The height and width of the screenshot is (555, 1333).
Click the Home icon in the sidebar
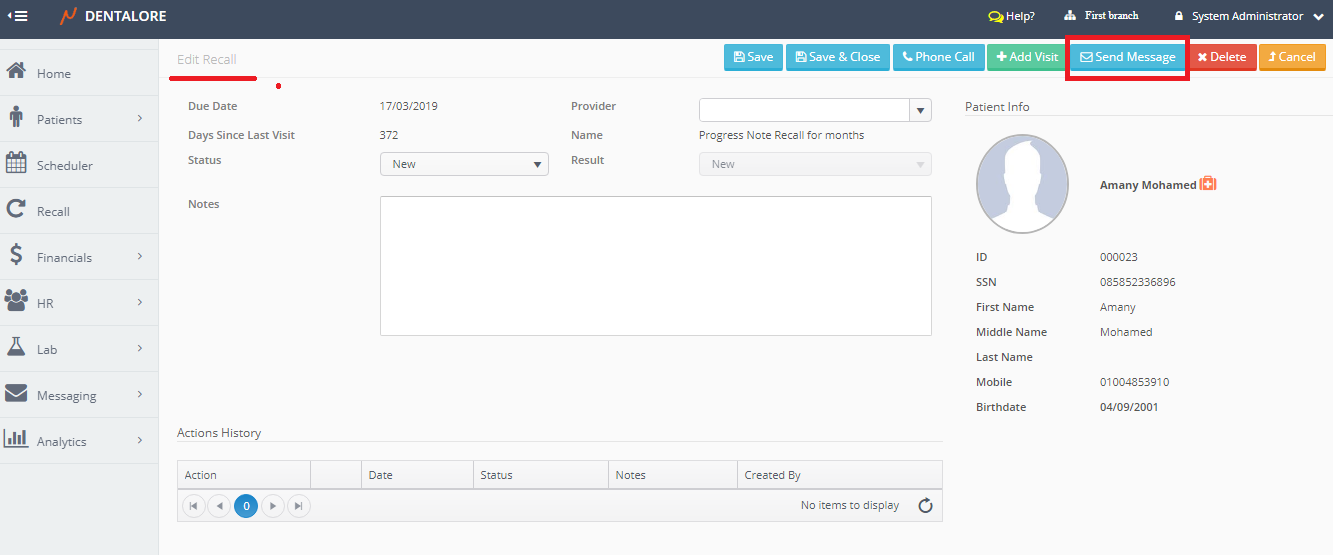coord(16,72)
